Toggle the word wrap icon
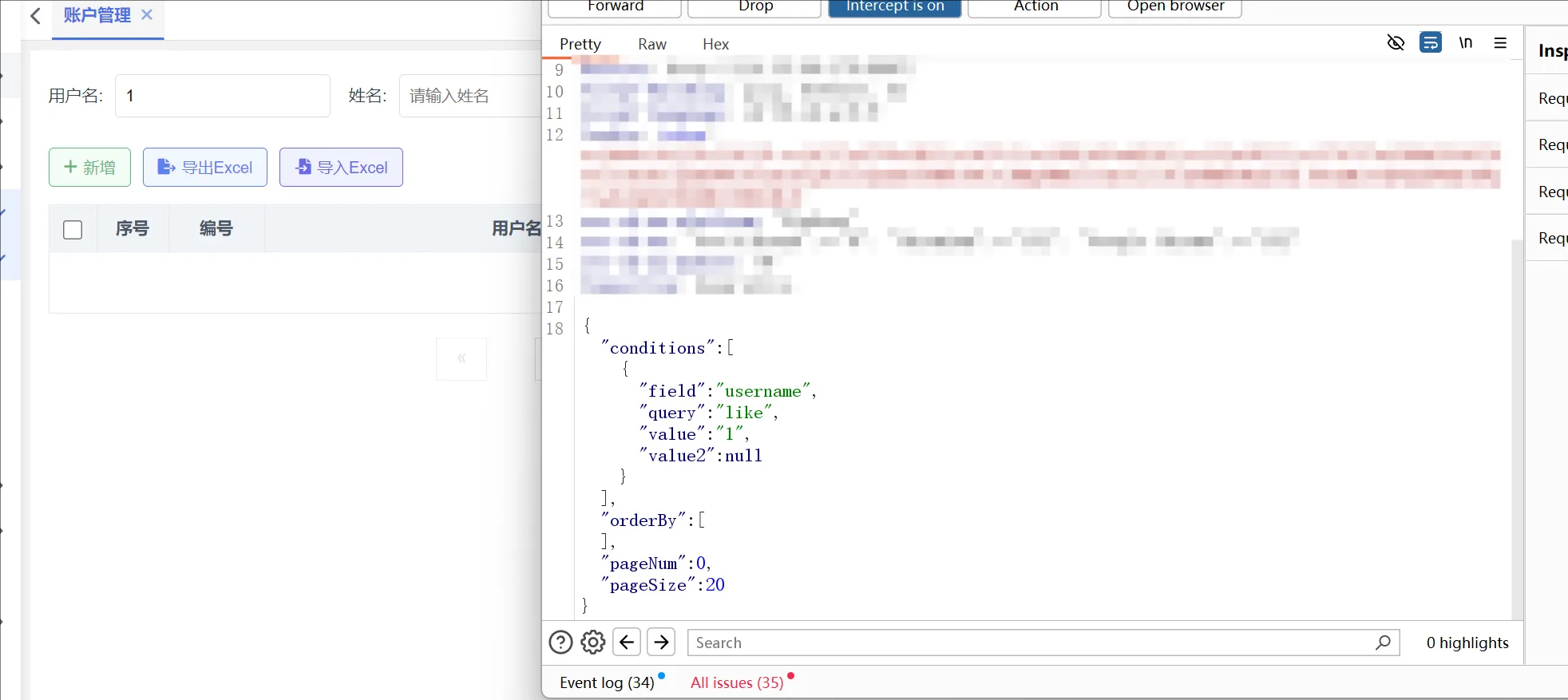 point(1431,42)
